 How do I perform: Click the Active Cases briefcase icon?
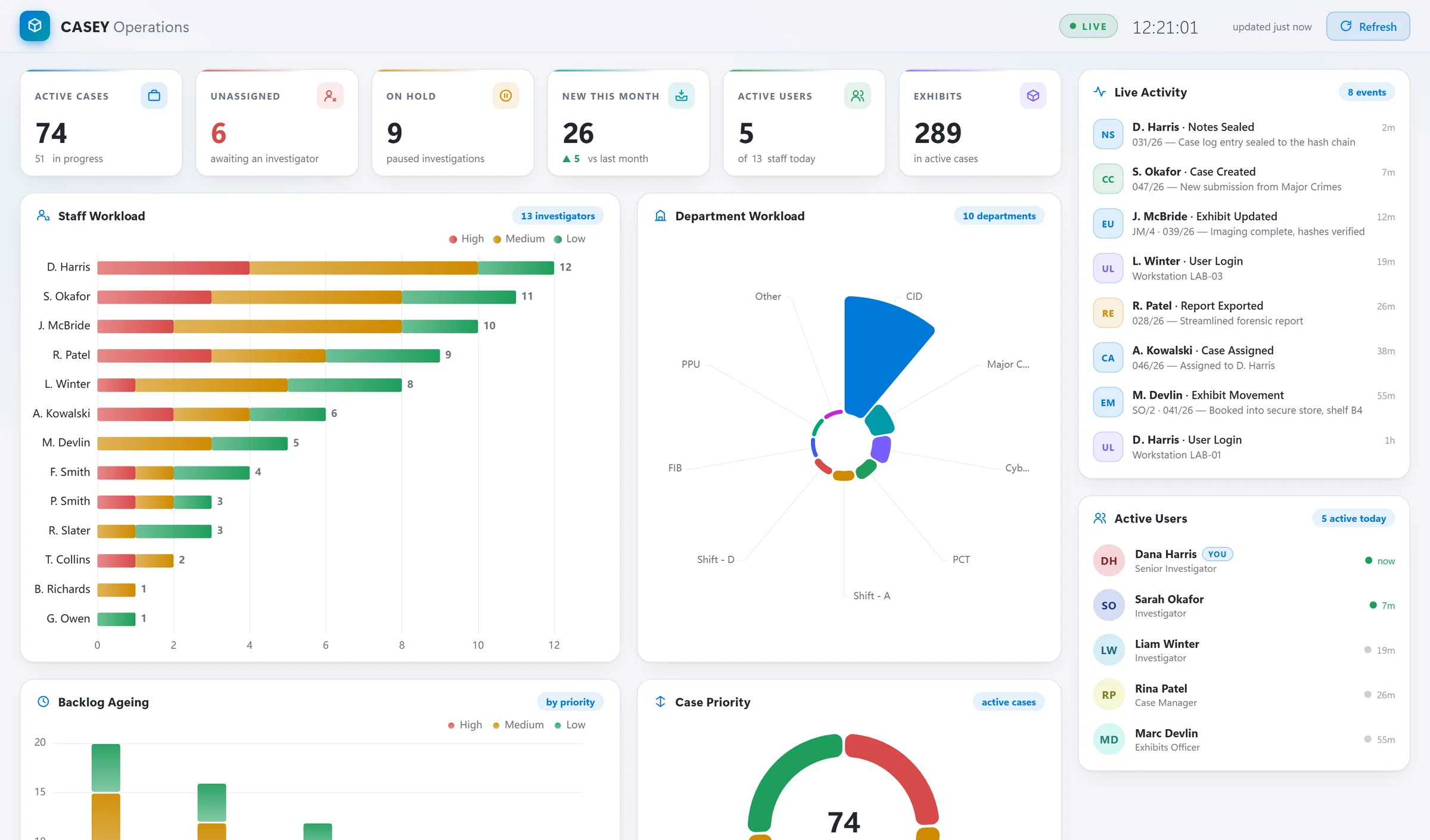pyautogui.click(x=154, y=95)
